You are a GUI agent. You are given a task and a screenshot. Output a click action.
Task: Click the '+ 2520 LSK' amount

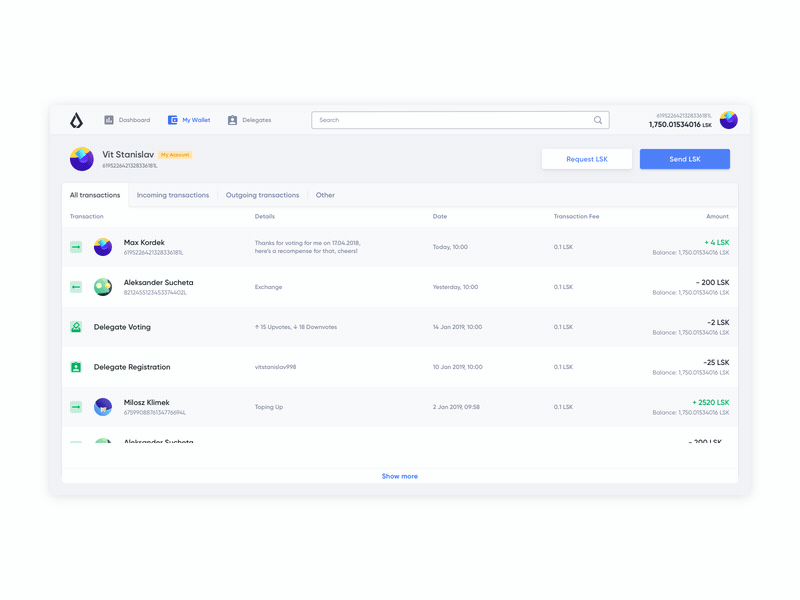(711, 403)
